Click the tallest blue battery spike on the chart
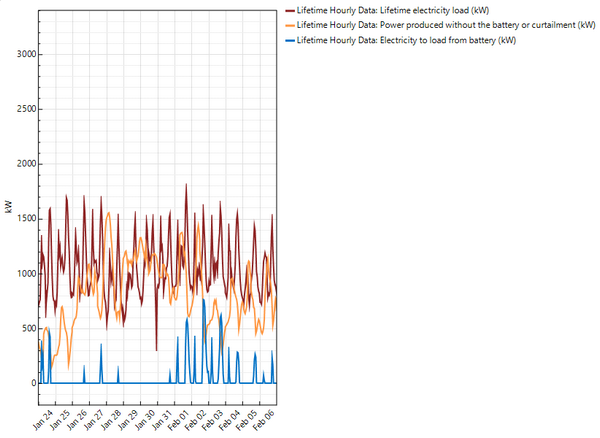The width and height of the screenshot is (600, 438). click(x=204, y=299)
